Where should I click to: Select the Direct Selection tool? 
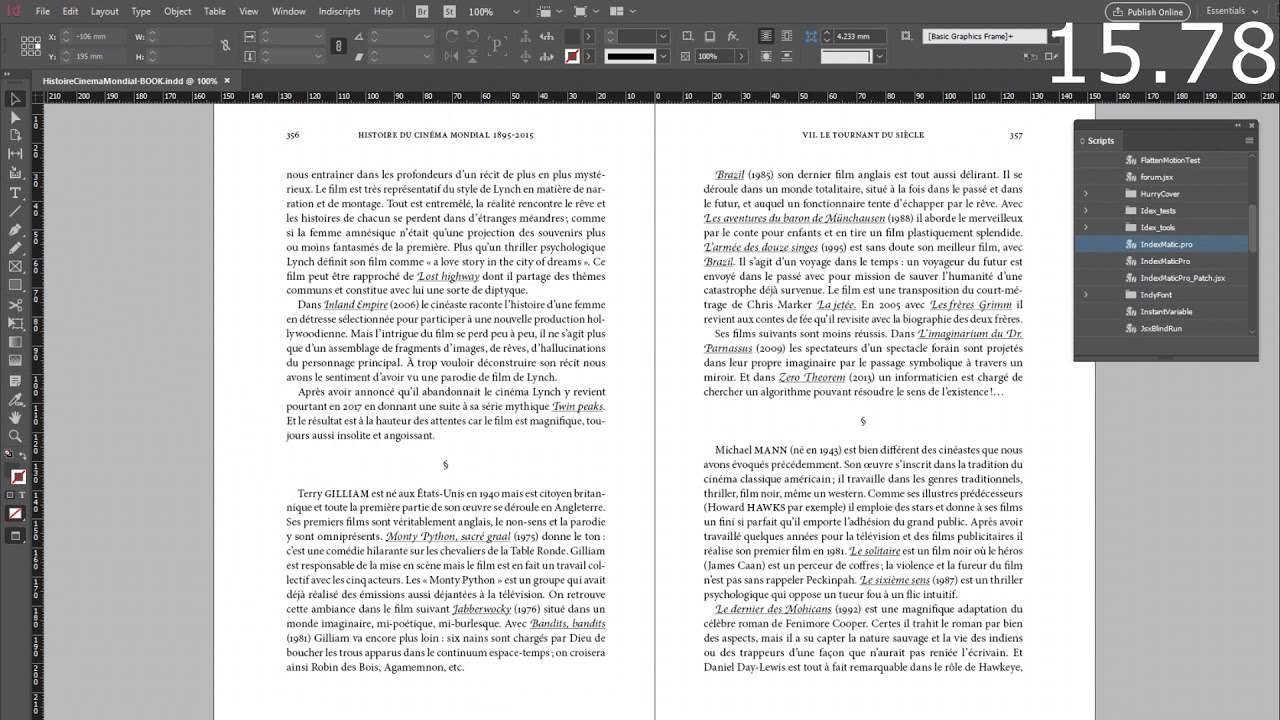15,117
